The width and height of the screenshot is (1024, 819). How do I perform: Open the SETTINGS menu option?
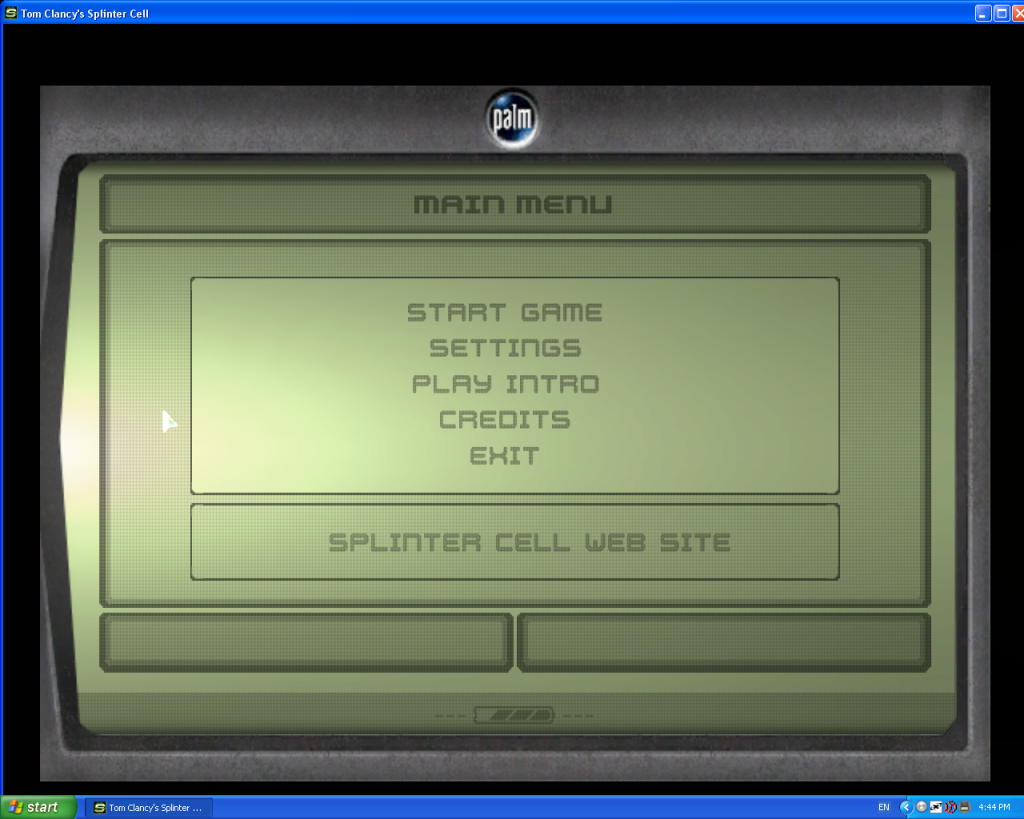point(505,348)
